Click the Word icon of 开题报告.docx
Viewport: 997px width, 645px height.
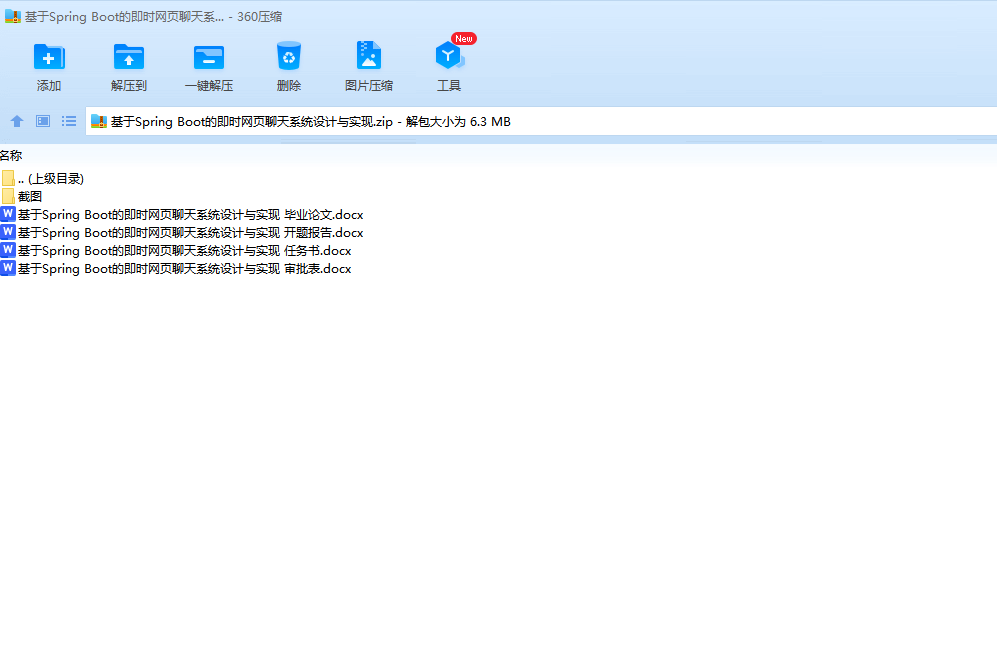tap(8, 232)
